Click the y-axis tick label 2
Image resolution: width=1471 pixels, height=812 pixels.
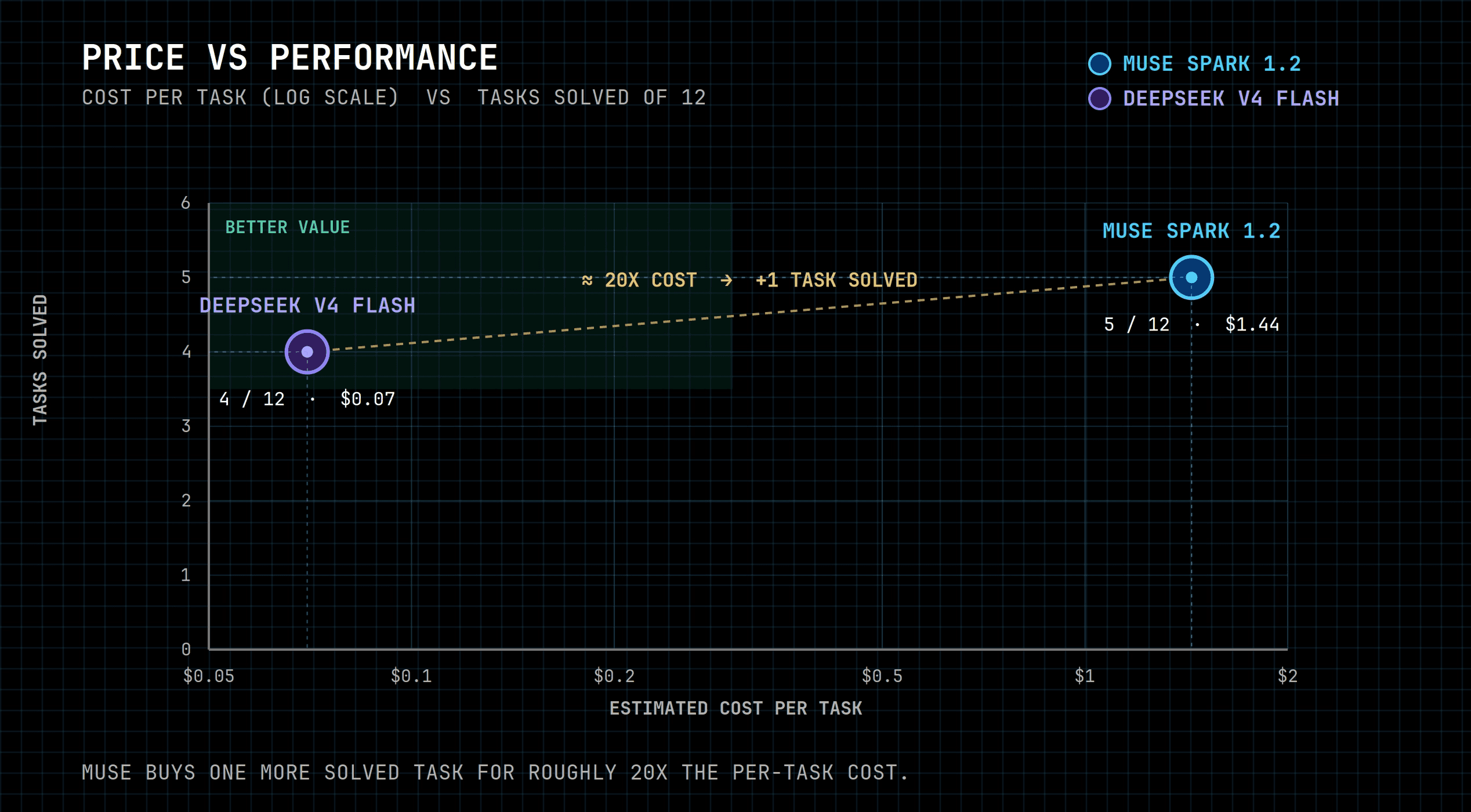[x=186, y=501]
